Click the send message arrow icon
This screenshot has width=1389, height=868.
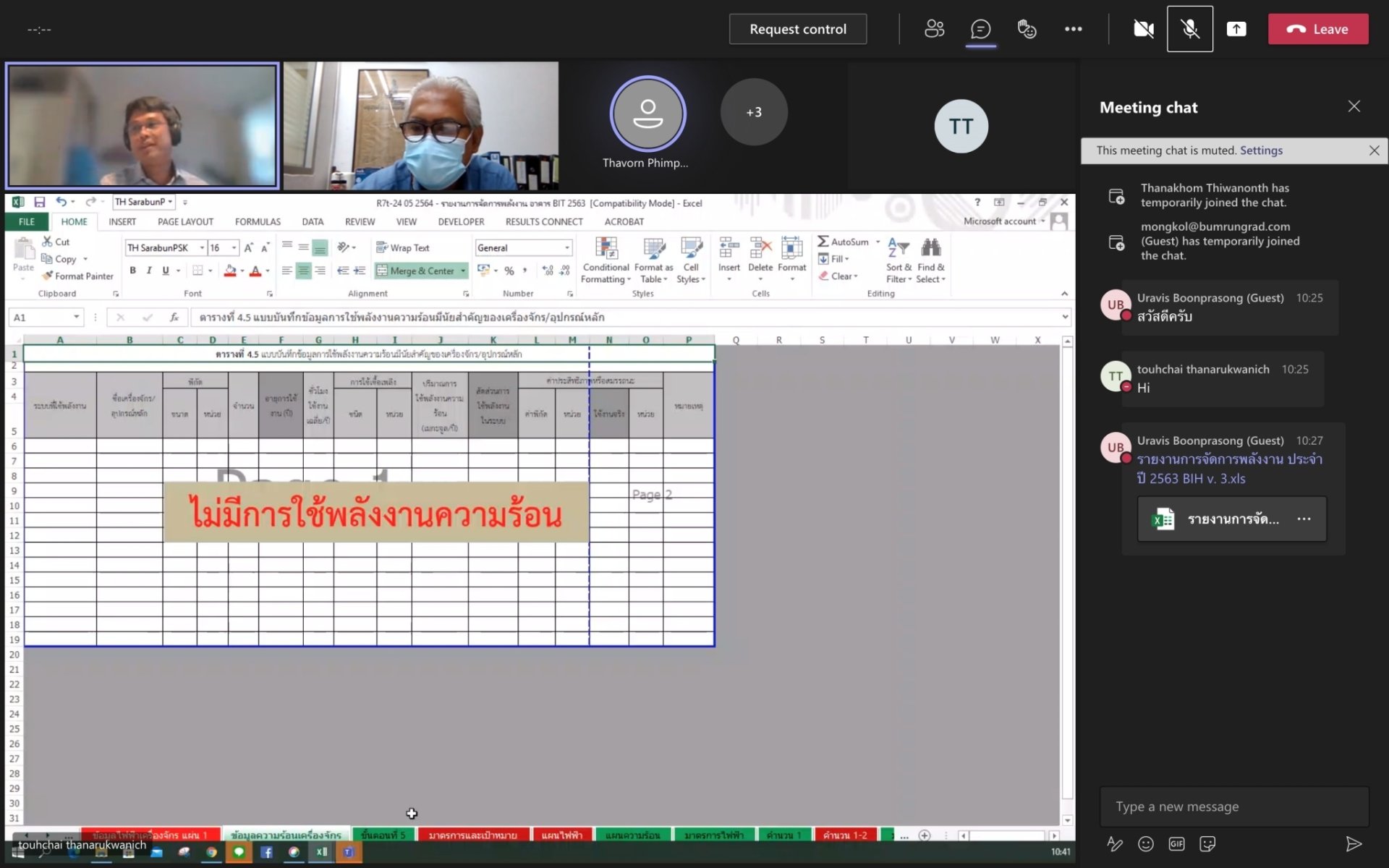coord(1353,843)
